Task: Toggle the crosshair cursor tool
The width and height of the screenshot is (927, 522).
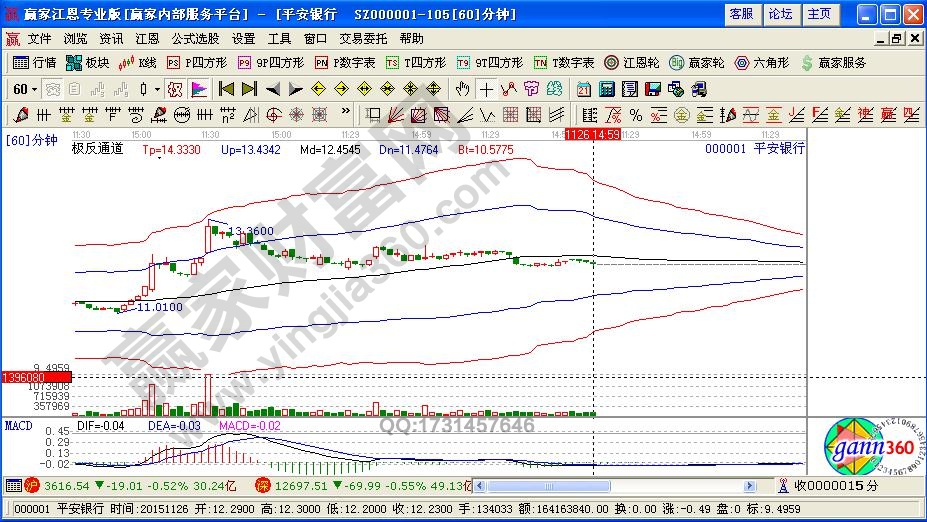Action: click(x=486, y=89)
